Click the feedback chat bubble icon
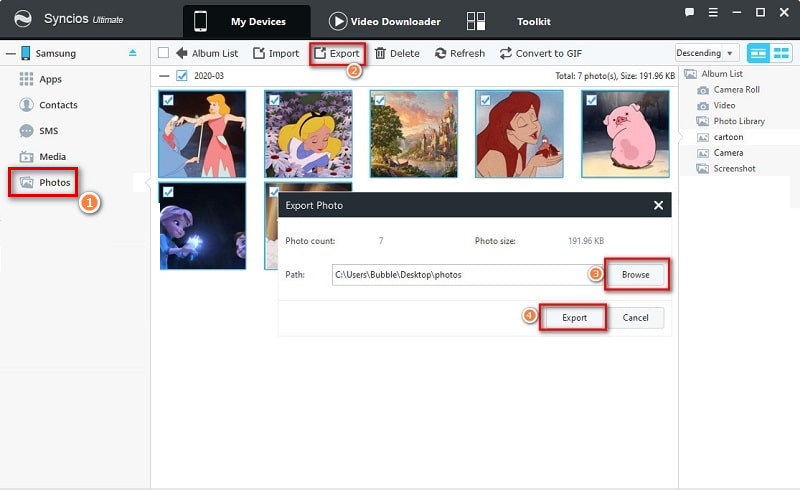Image resolution: width=800 pixels, height=490 pixels. point(689,12)
